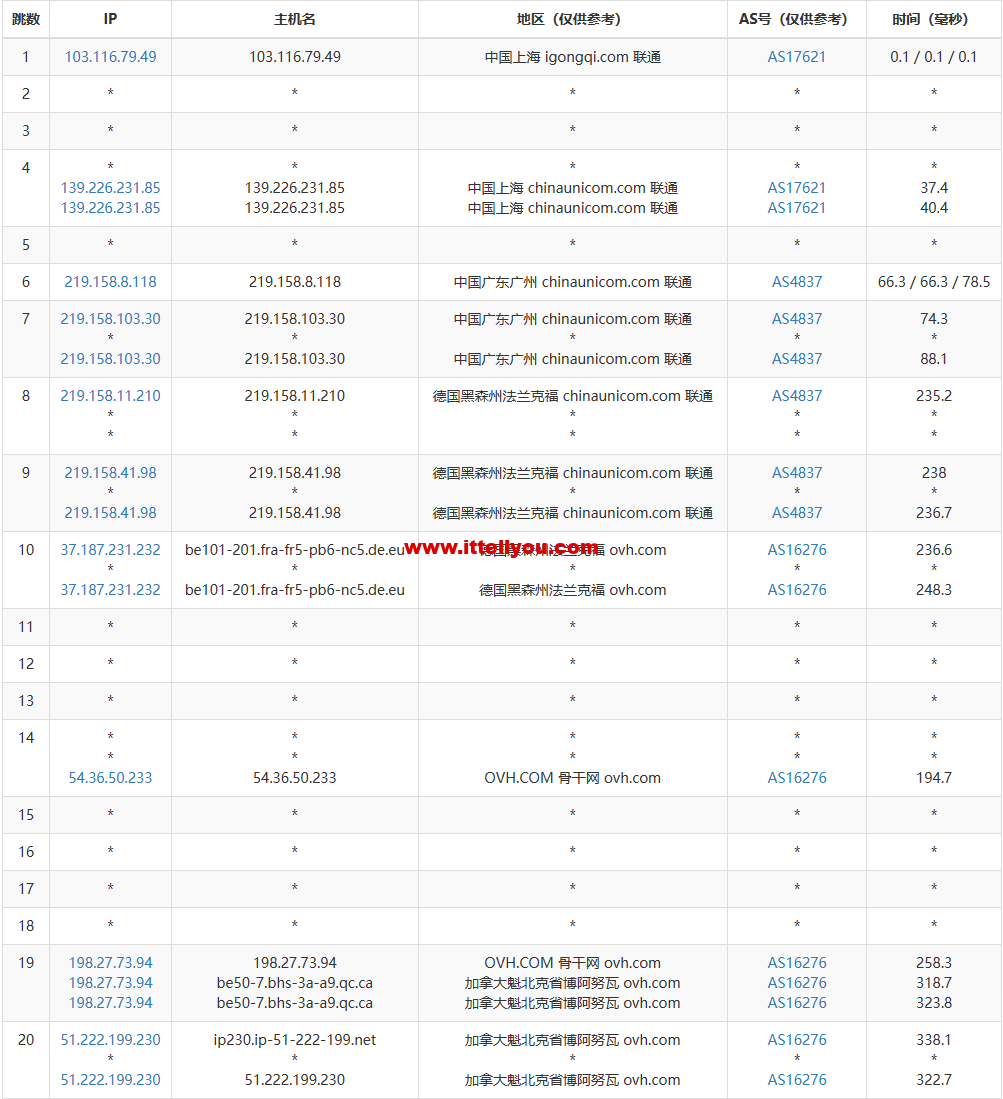Viewport: 1003px width, 1099px height.
Task: Select the hostname 219.158.8.118 in hop 6
Action: (294, 282)
